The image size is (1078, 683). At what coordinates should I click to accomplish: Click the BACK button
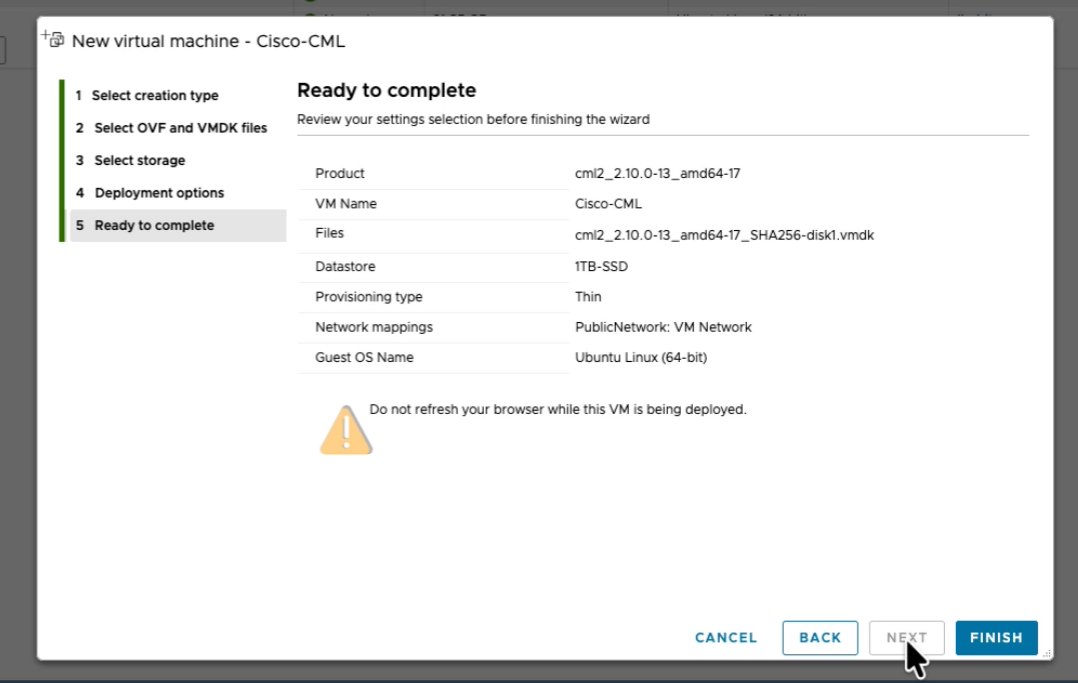pyautogui.click(x=820, y=638)
